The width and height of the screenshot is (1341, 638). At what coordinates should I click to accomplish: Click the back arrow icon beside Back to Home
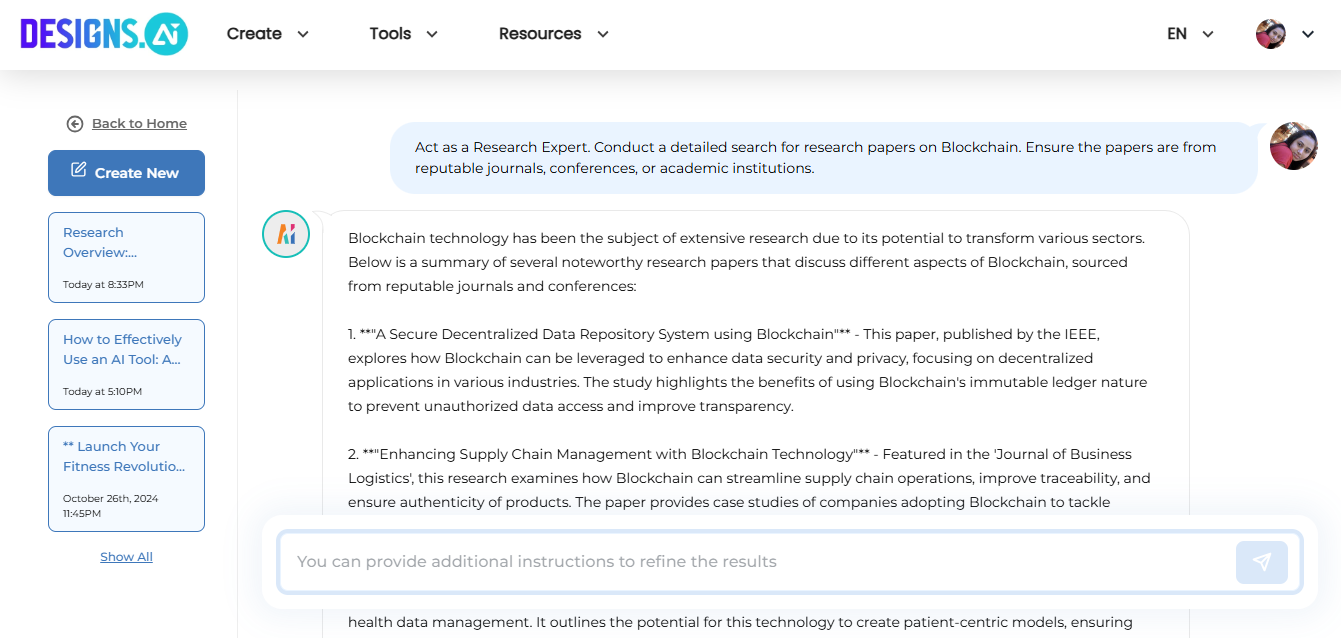(74, 123)
